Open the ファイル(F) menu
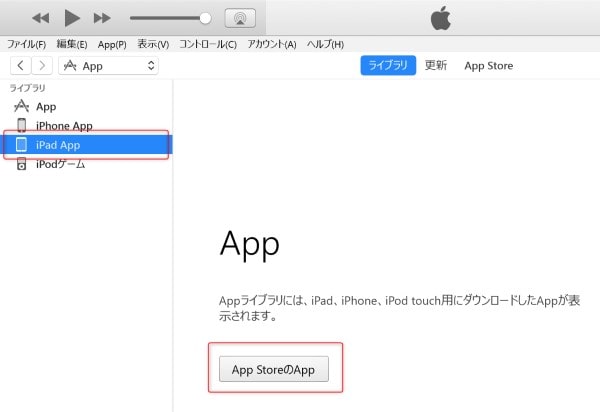This screenshot has width=600, height=412. [26, 44]
